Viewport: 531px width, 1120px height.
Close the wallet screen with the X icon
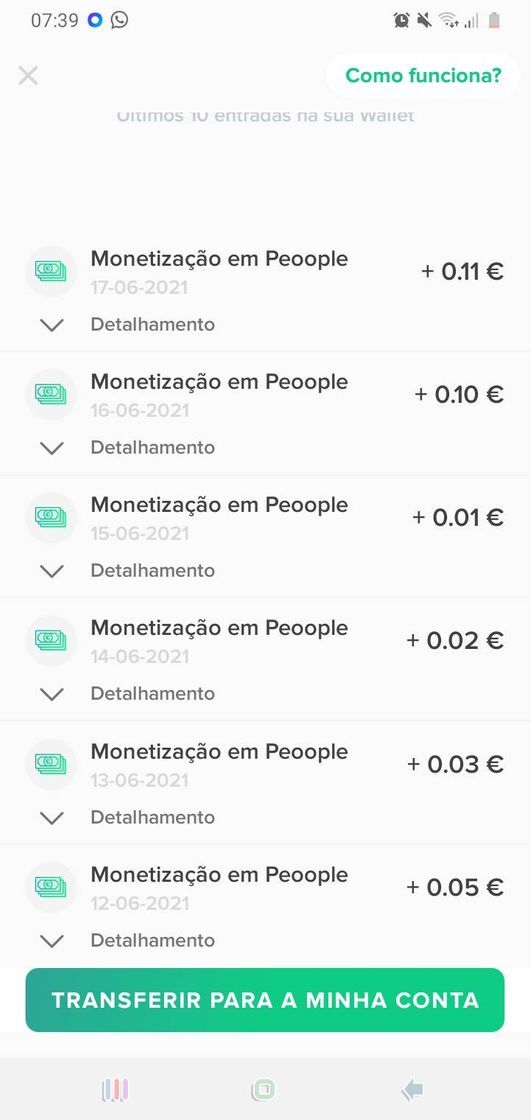pos(28,75)
